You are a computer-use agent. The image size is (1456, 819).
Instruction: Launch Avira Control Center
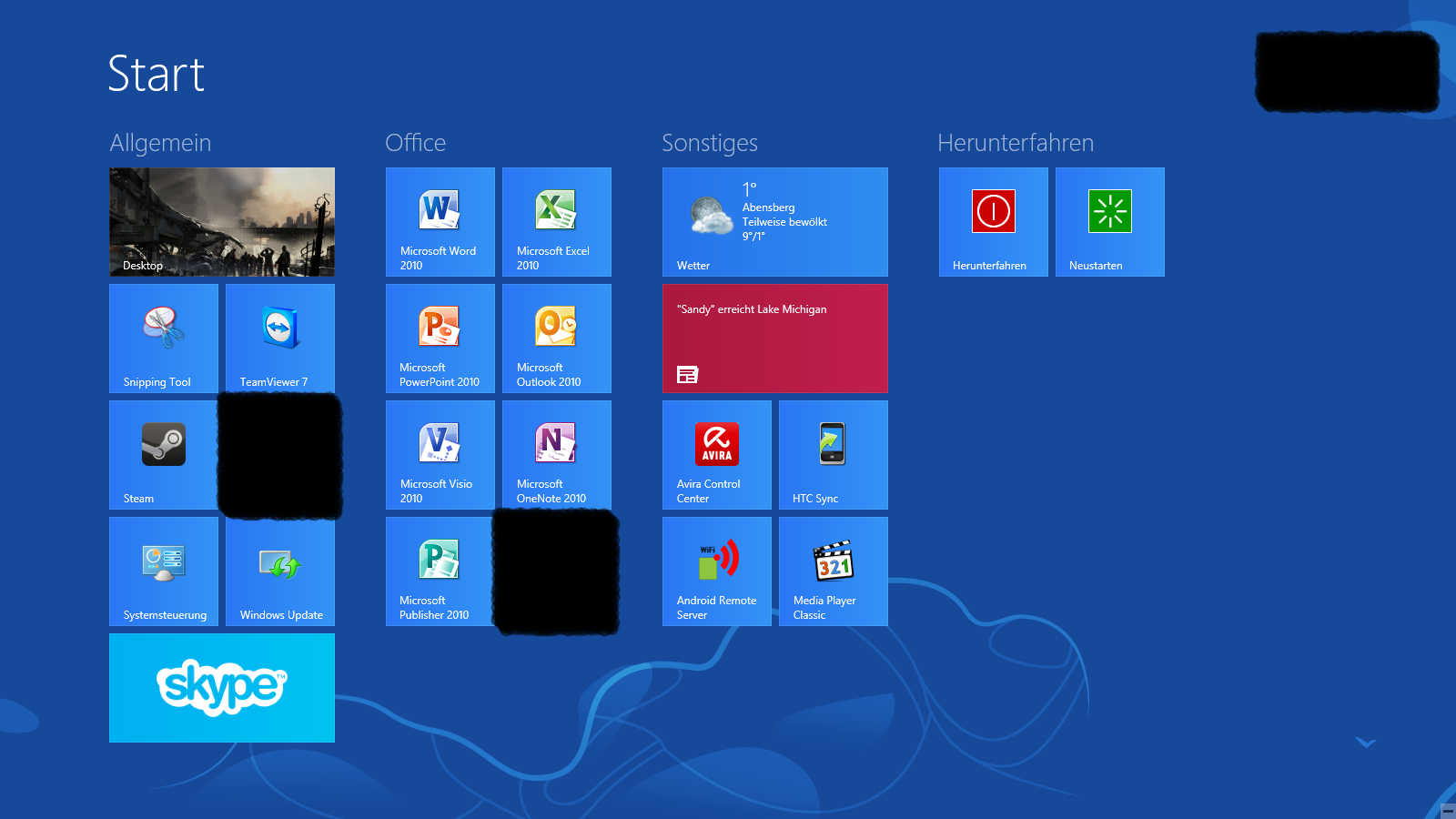point(717,455)
